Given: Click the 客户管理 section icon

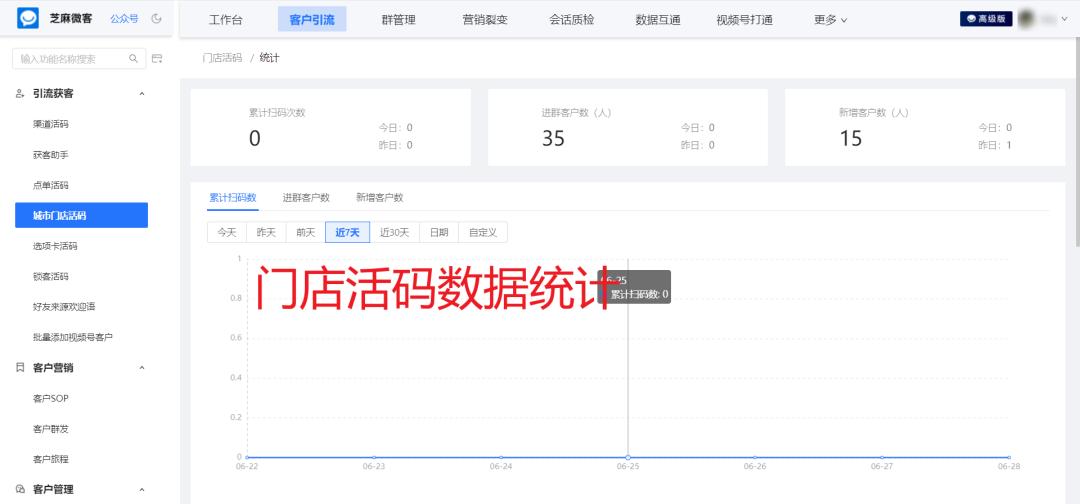Looking at the screenshot, I should click(x=20, y=490).
